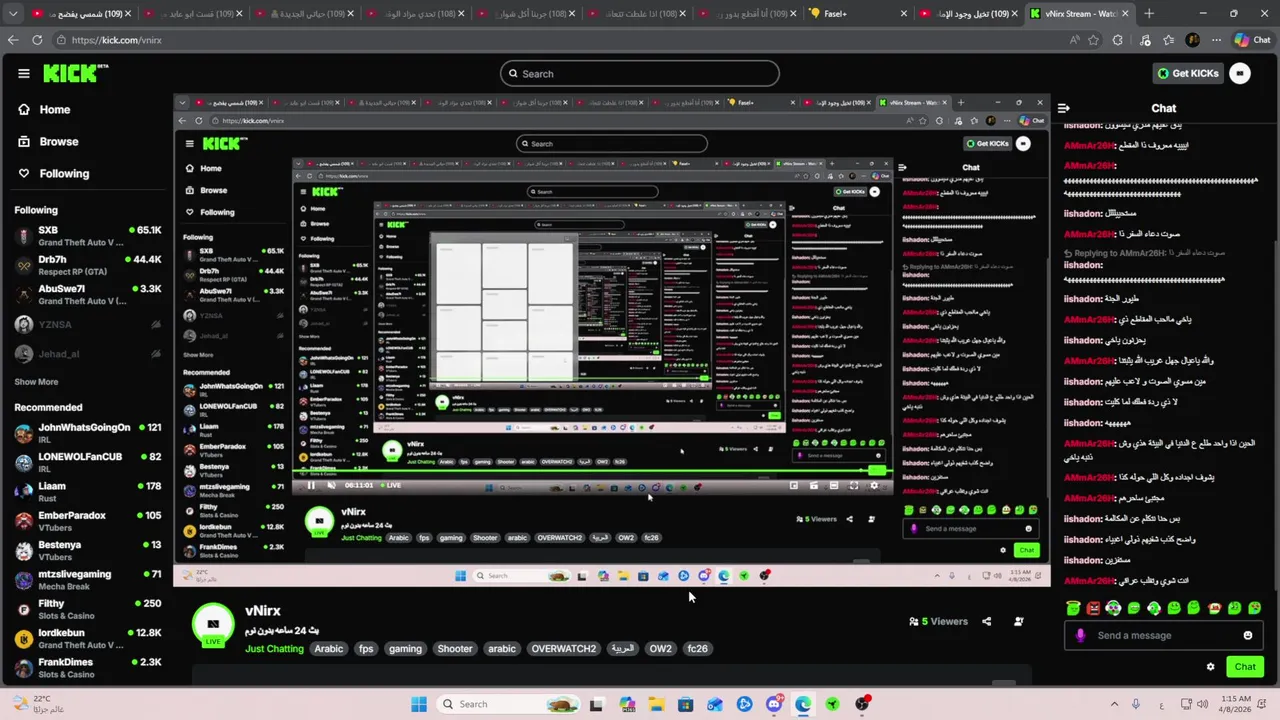The height and width of the screenshot is (720, 1280).
Task: Open recommended channel LONEWOLFanCUB
Action: pos(88,462)
